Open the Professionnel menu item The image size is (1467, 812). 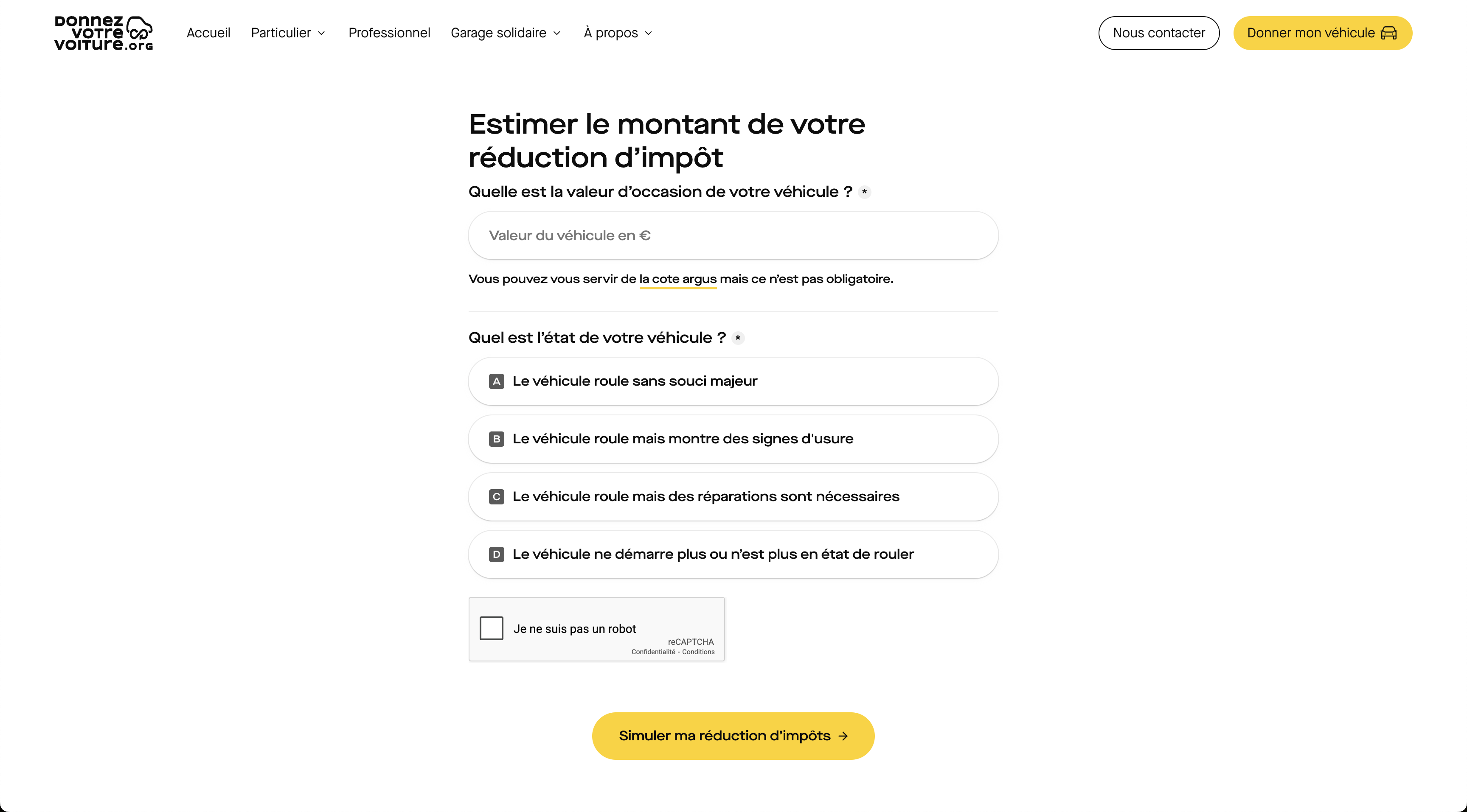pyautogui.click(x=389, y=33)
